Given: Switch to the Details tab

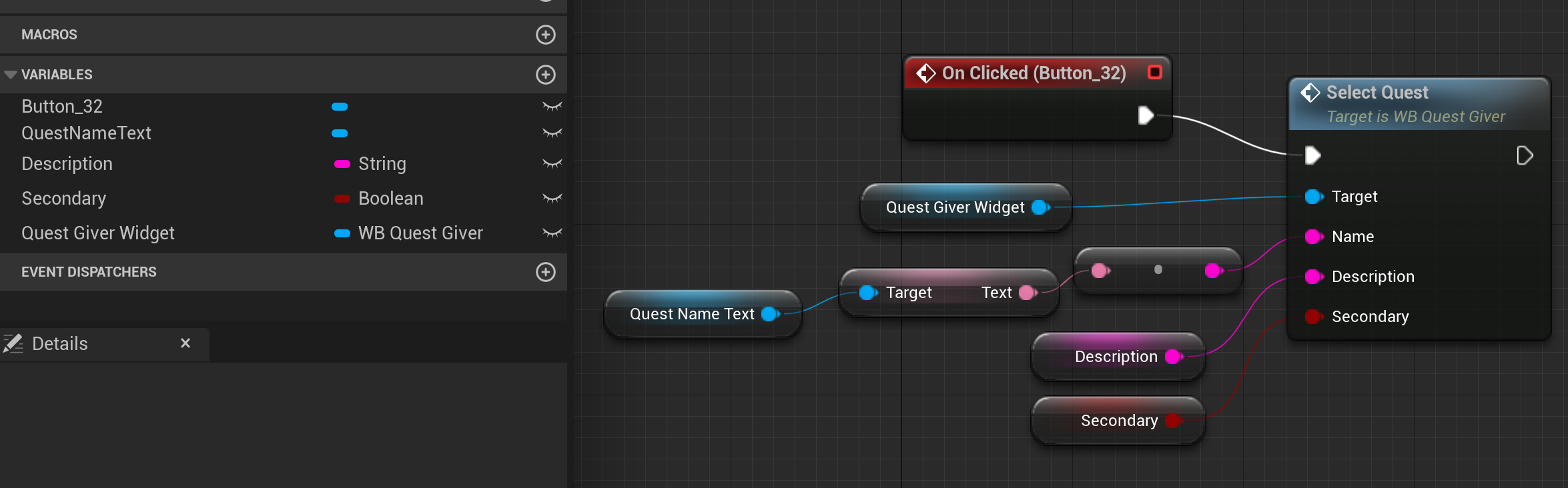Looking at the screenshot, I should coord(60,344).
